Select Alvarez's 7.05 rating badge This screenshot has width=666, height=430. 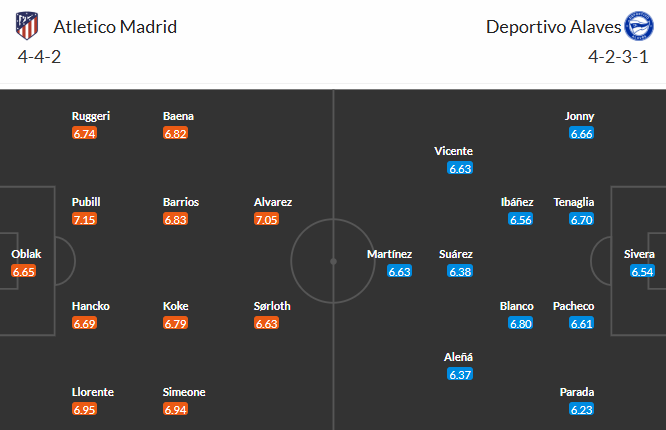click(267, 219)
